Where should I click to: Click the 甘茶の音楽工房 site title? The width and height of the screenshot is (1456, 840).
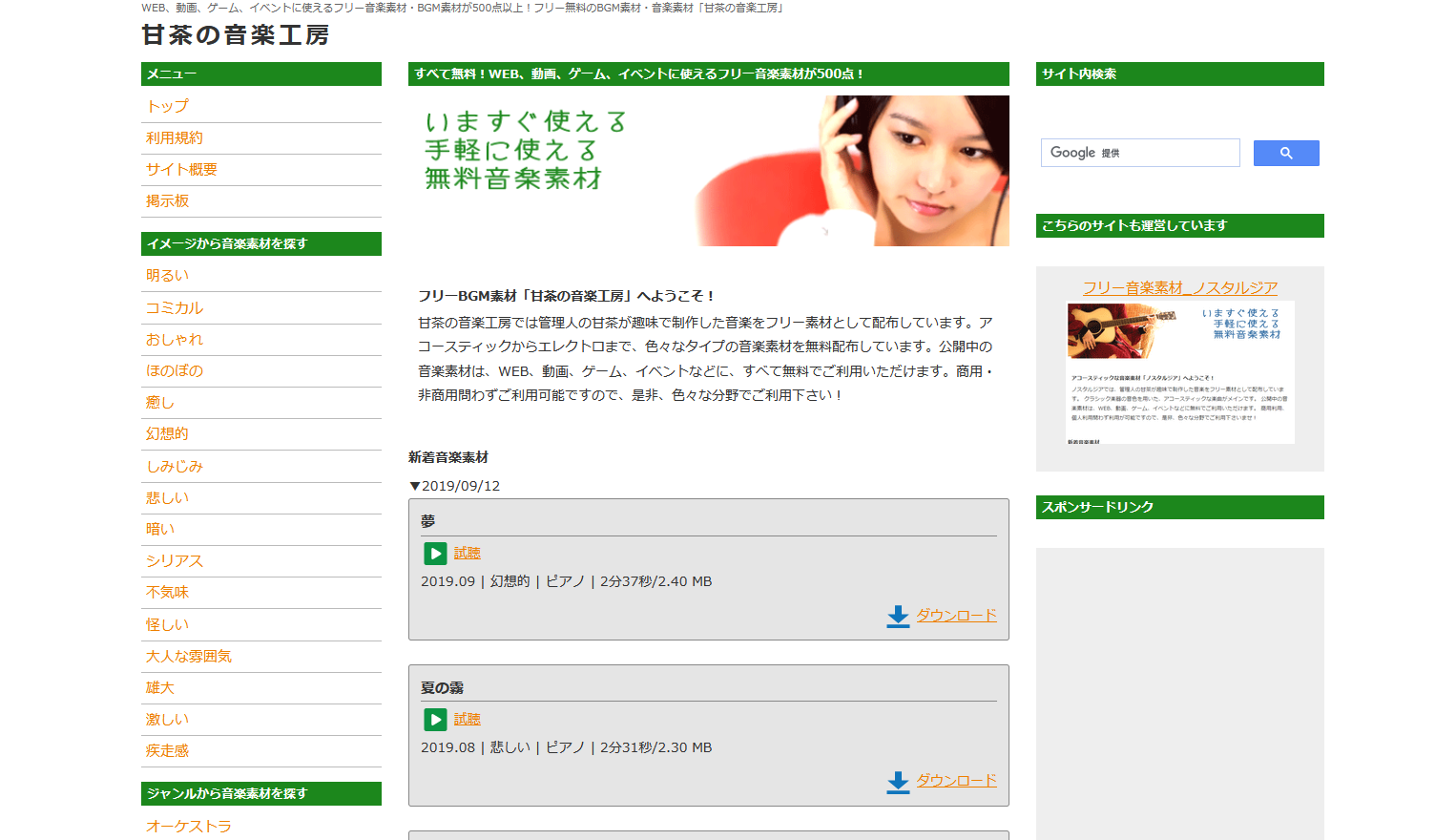coord(236,35)
